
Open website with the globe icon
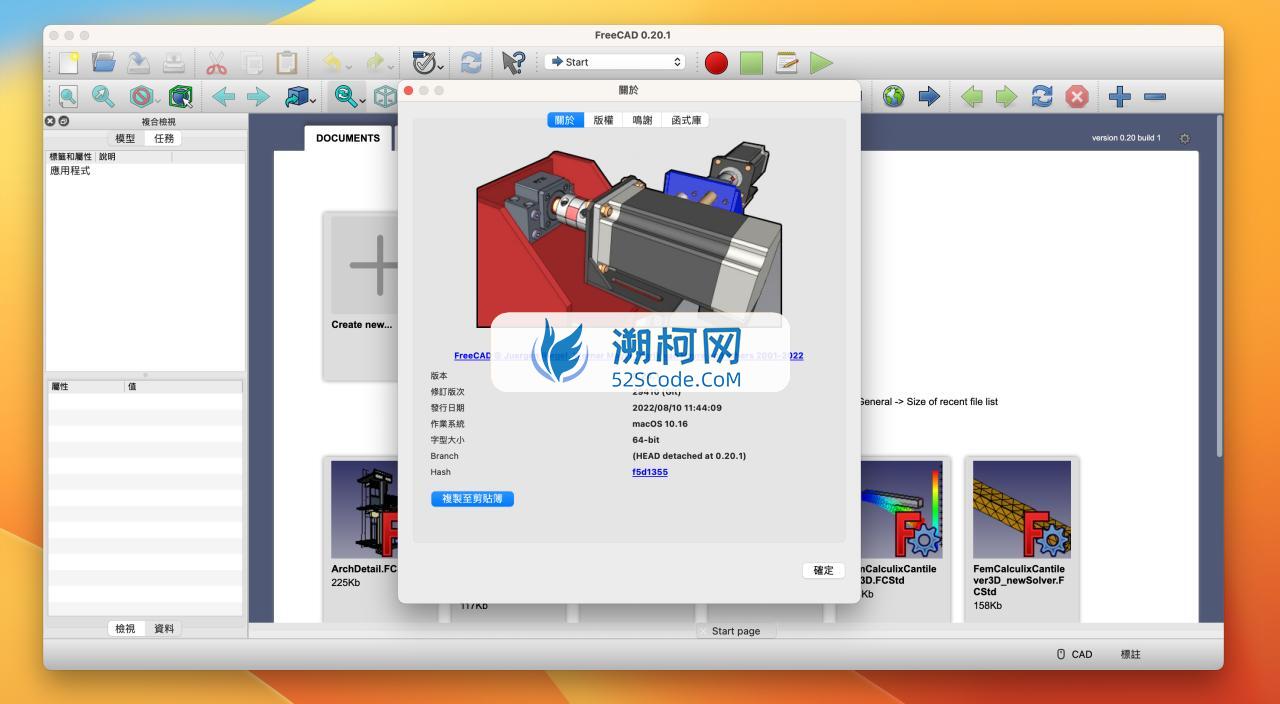tap(893, 96)
